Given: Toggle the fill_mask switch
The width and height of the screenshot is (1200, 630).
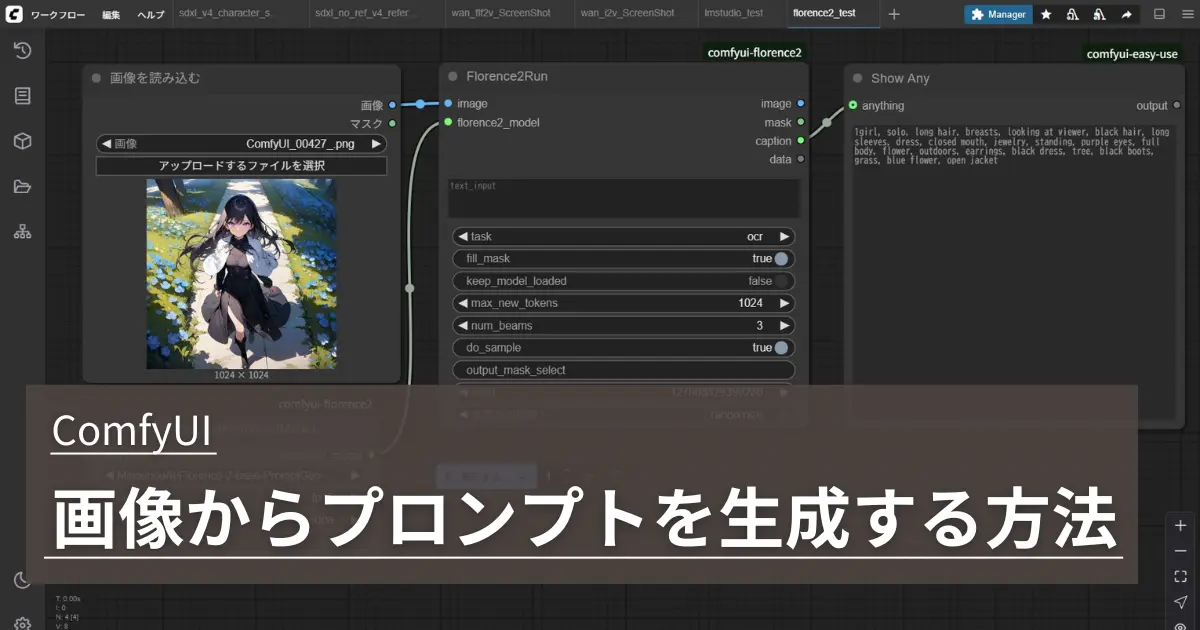Looking at the screenshot, I should [781, 259].
